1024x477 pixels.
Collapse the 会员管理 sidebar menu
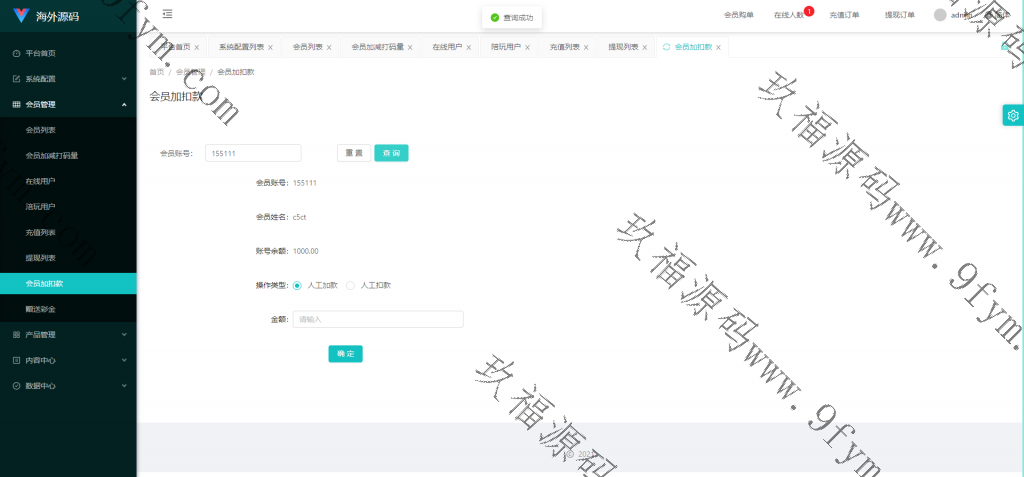point(68,104)
